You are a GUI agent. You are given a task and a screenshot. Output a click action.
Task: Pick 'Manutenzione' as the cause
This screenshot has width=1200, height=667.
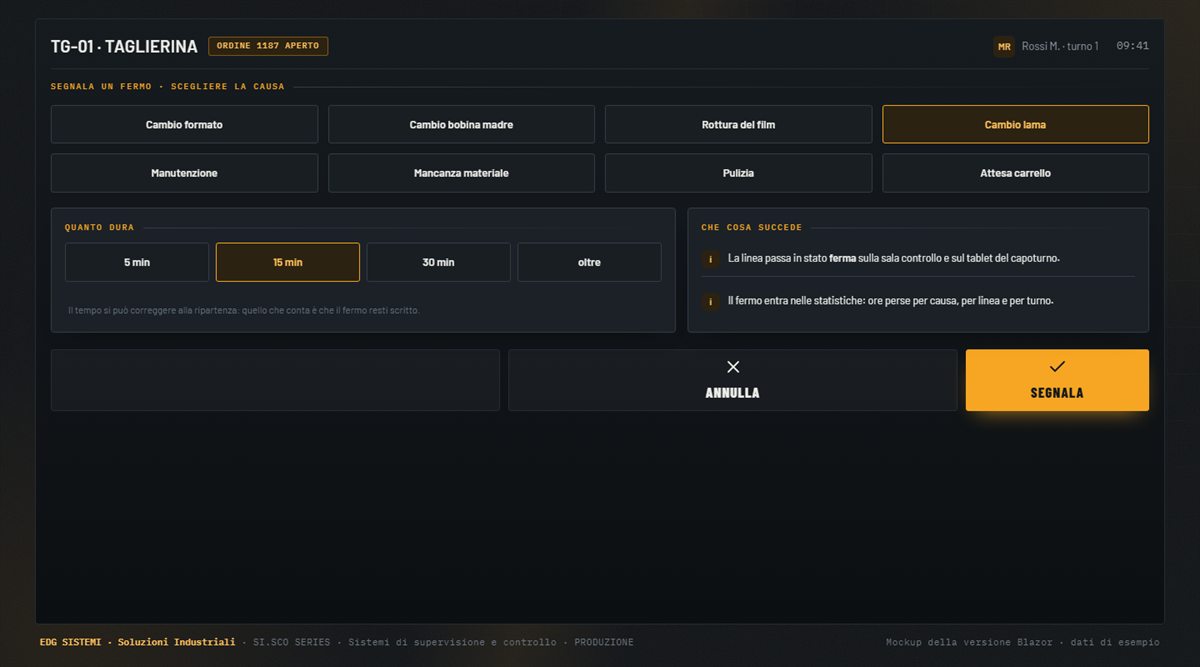pos(184,173)
